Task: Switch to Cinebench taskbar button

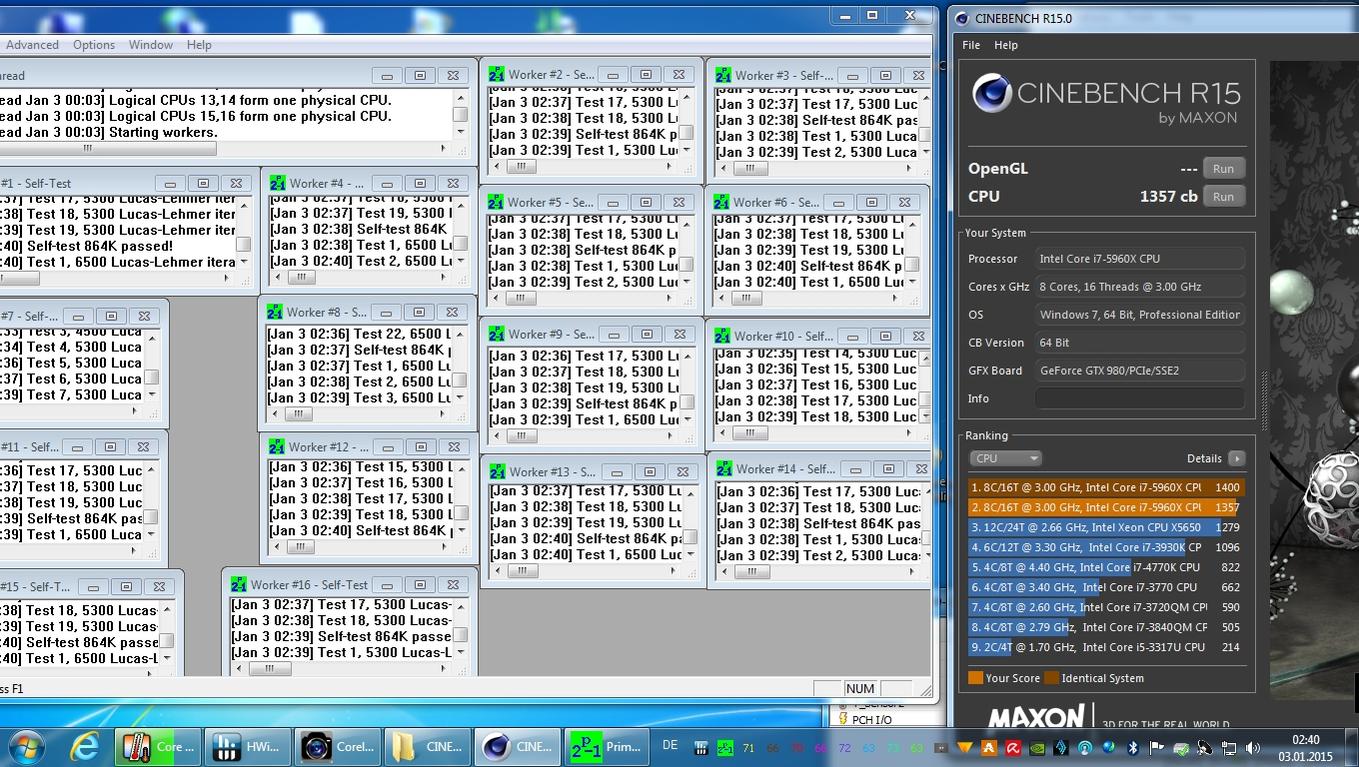Action: point(518,746)
